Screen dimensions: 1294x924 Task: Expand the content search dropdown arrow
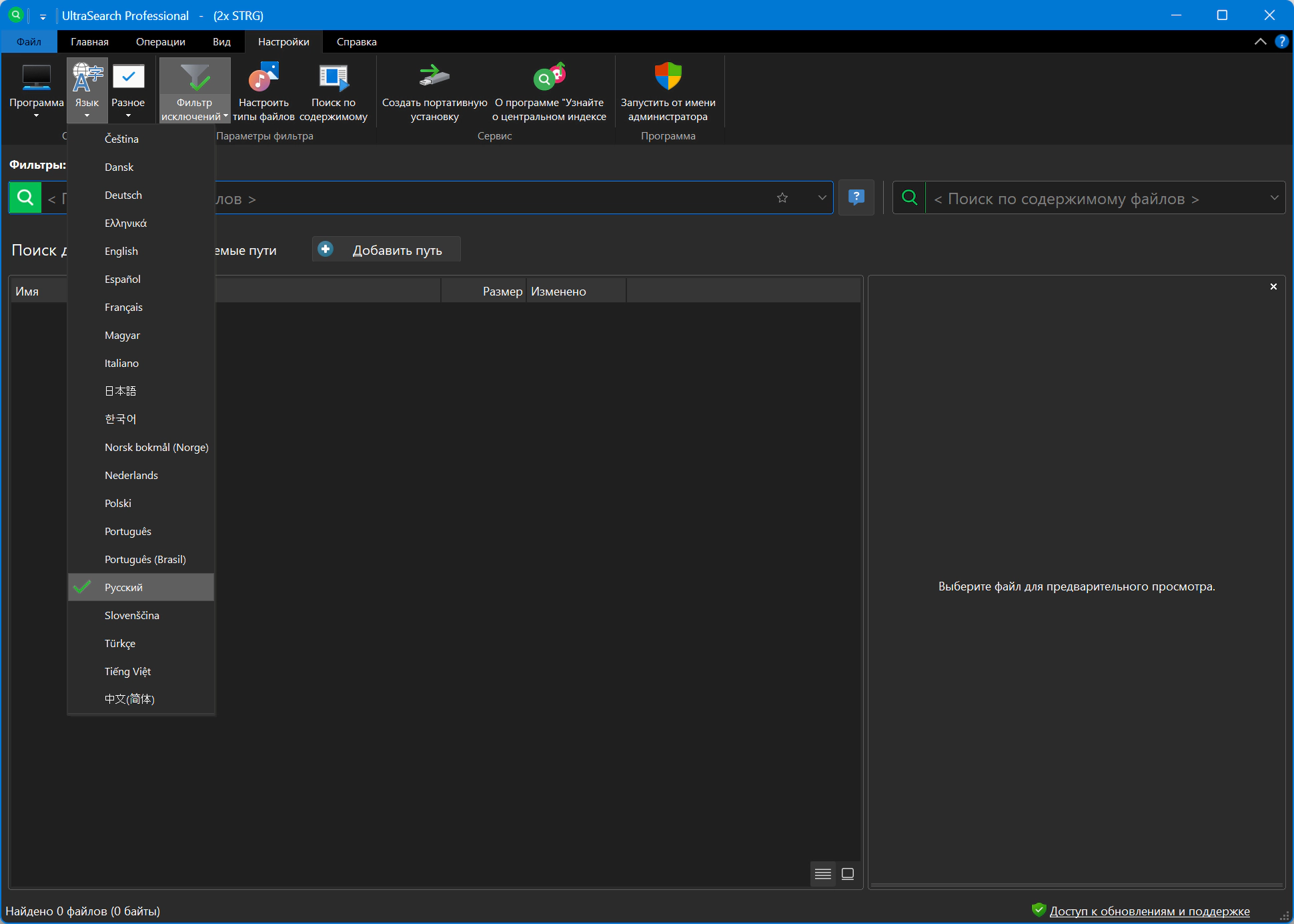[x=1274, y=197]
